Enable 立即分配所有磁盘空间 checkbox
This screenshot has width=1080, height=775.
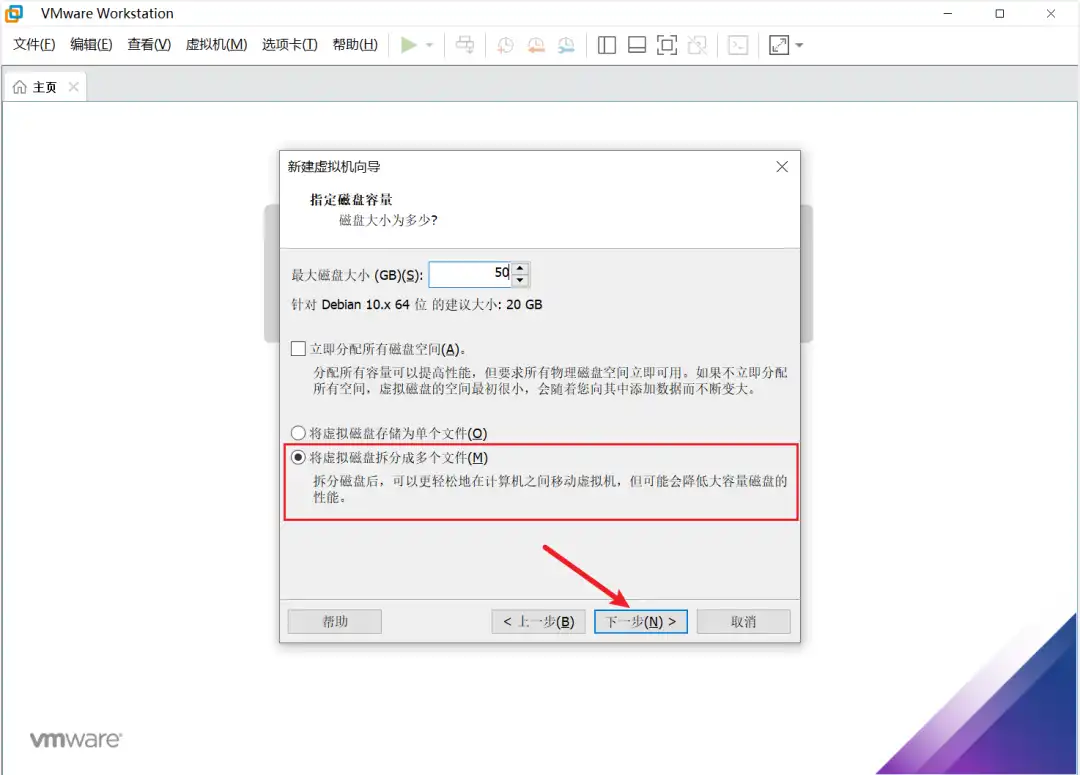pos(298,349)
